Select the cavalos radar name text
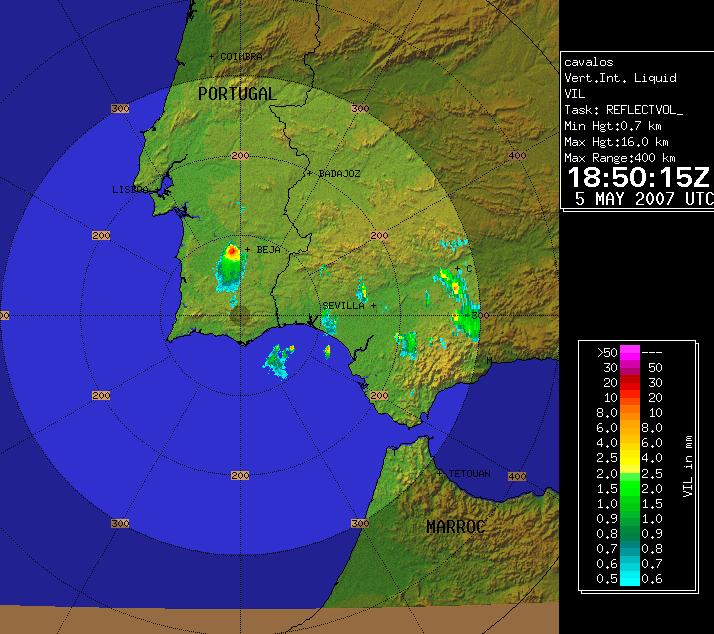This screenshot has width=714, height=634. [587, 61]
